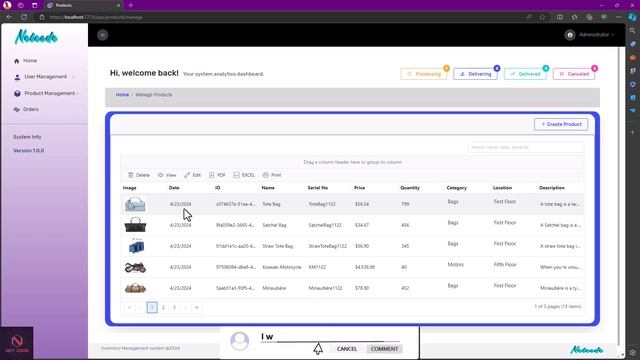Screen dimensions: 640x360
Task: Select the 'Satchel Bag' name cell
Action: pyautogui.click(x=274, y=225)
